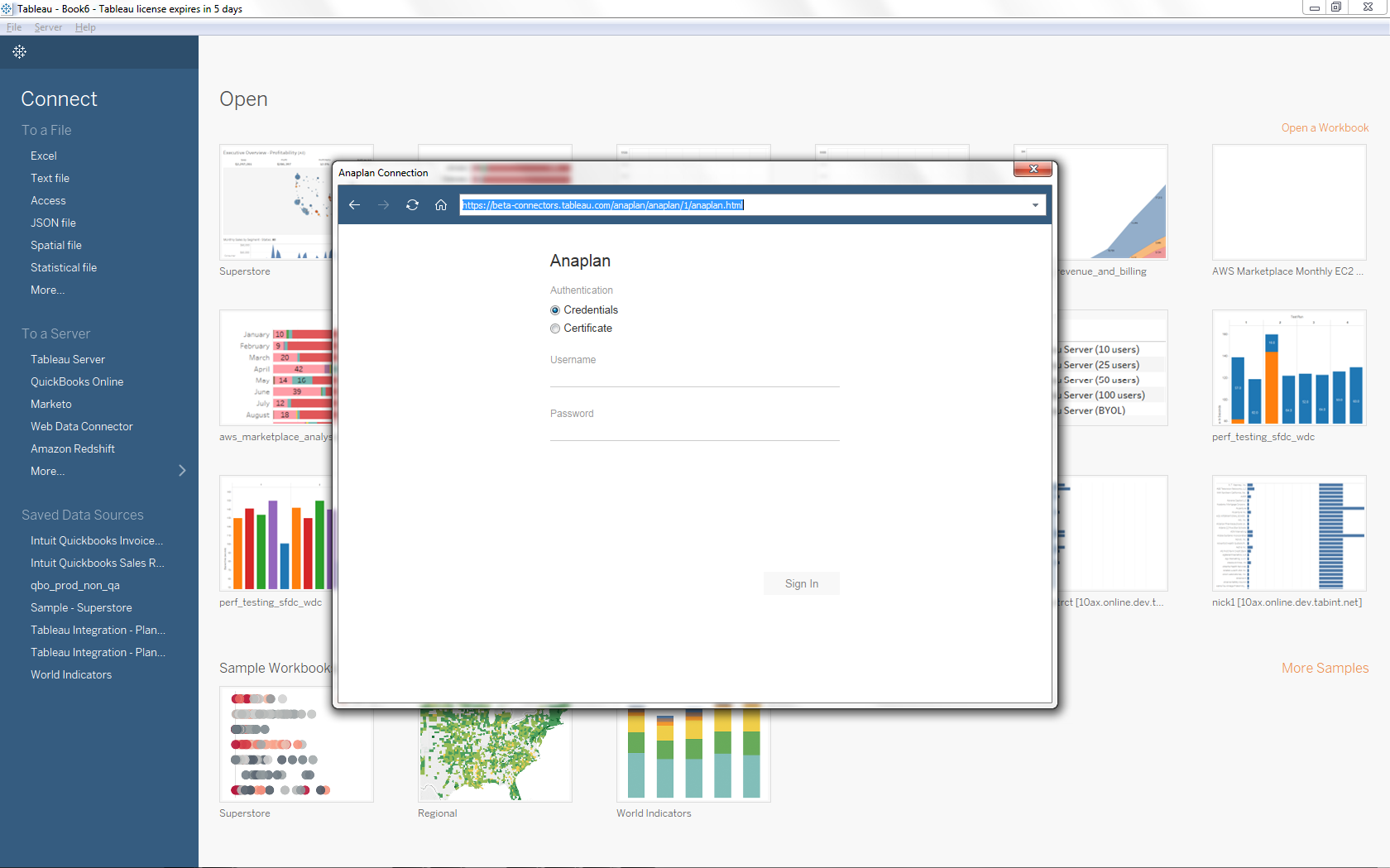Minimize the Tableau window
Image resolution: width=1390 pixels, height=868 pixels.
tap(1314, 7)
